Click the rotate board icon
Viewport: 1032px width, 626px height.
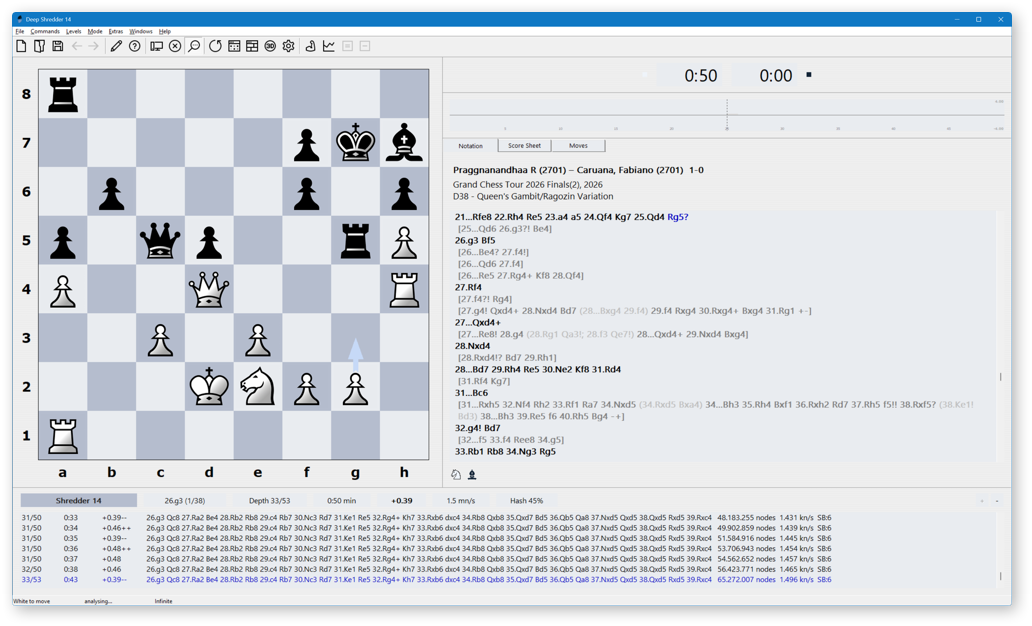[x=215, y=46]
